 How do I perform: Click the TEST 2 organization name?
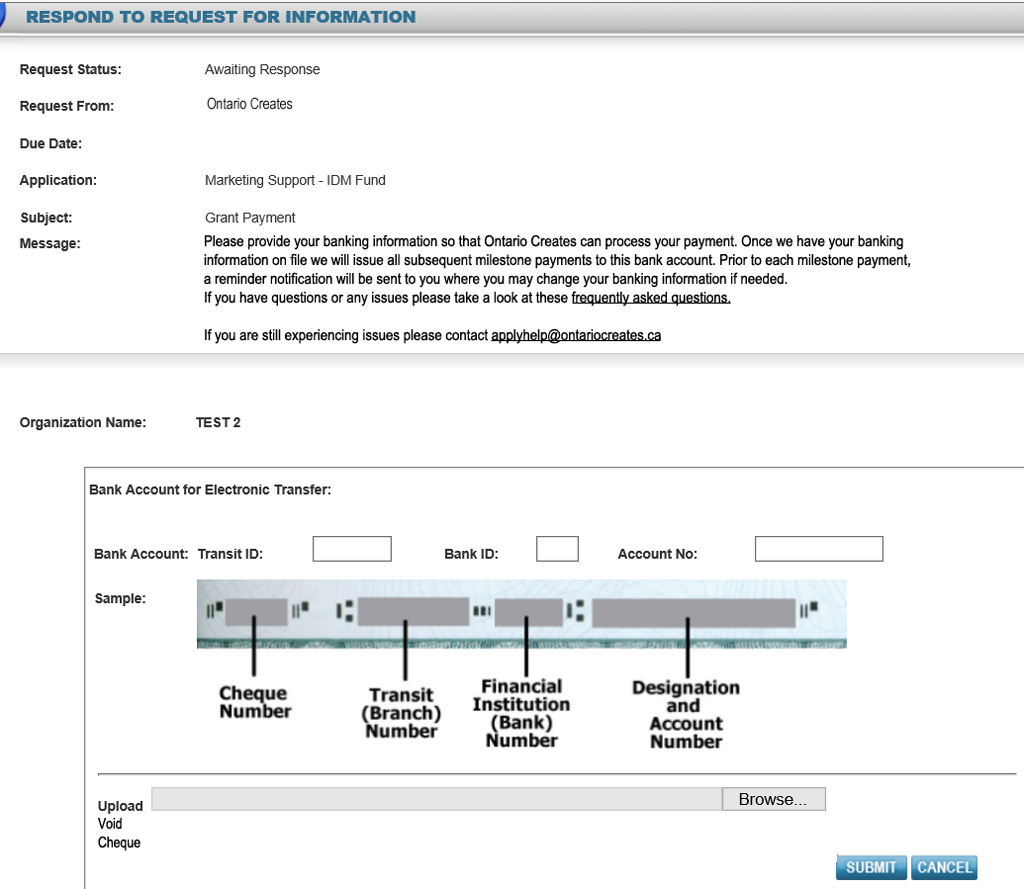(x=218, y=423)
